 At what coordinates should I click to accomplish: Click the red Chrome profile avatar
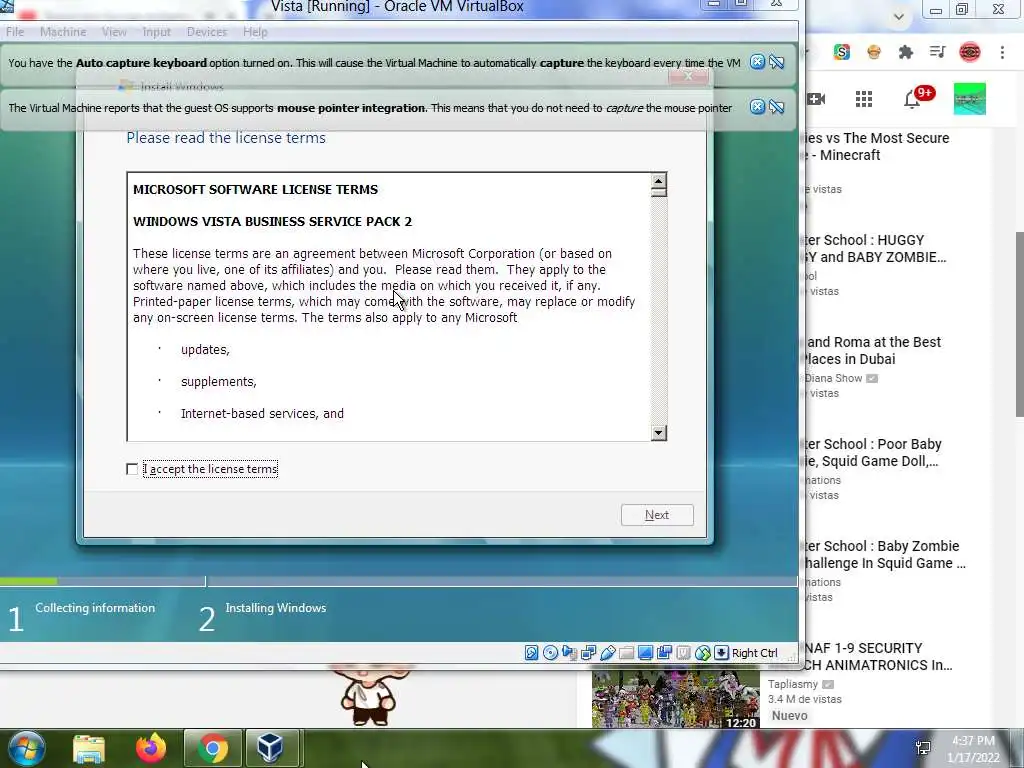(x=970, y=52)
